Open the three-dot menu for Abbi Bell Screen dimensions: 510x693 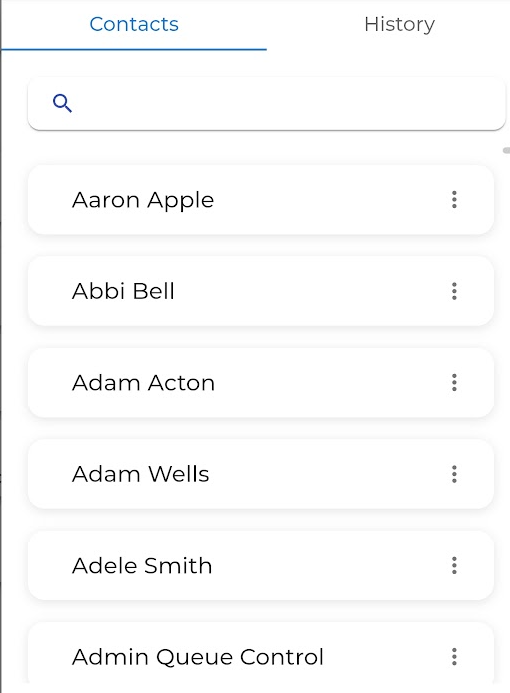(454, 291)
